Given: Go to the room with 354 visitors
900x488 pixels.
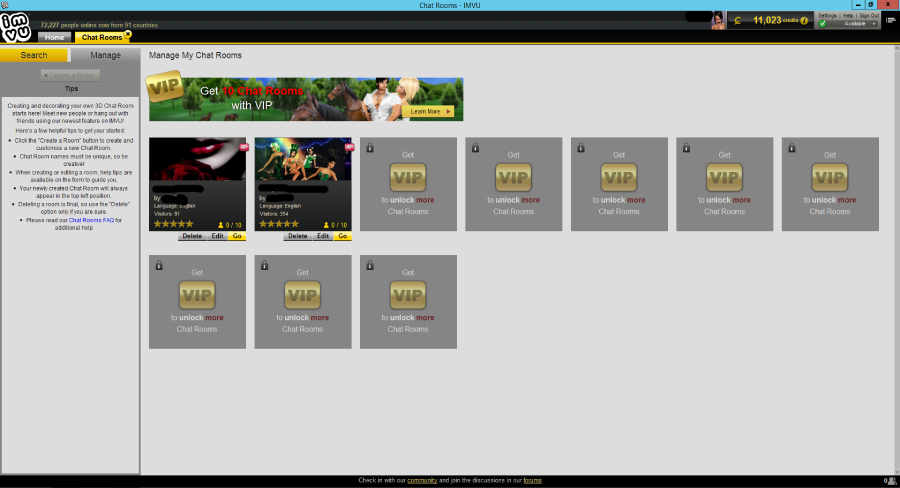Looking at the screenshot, I should 343,237.
